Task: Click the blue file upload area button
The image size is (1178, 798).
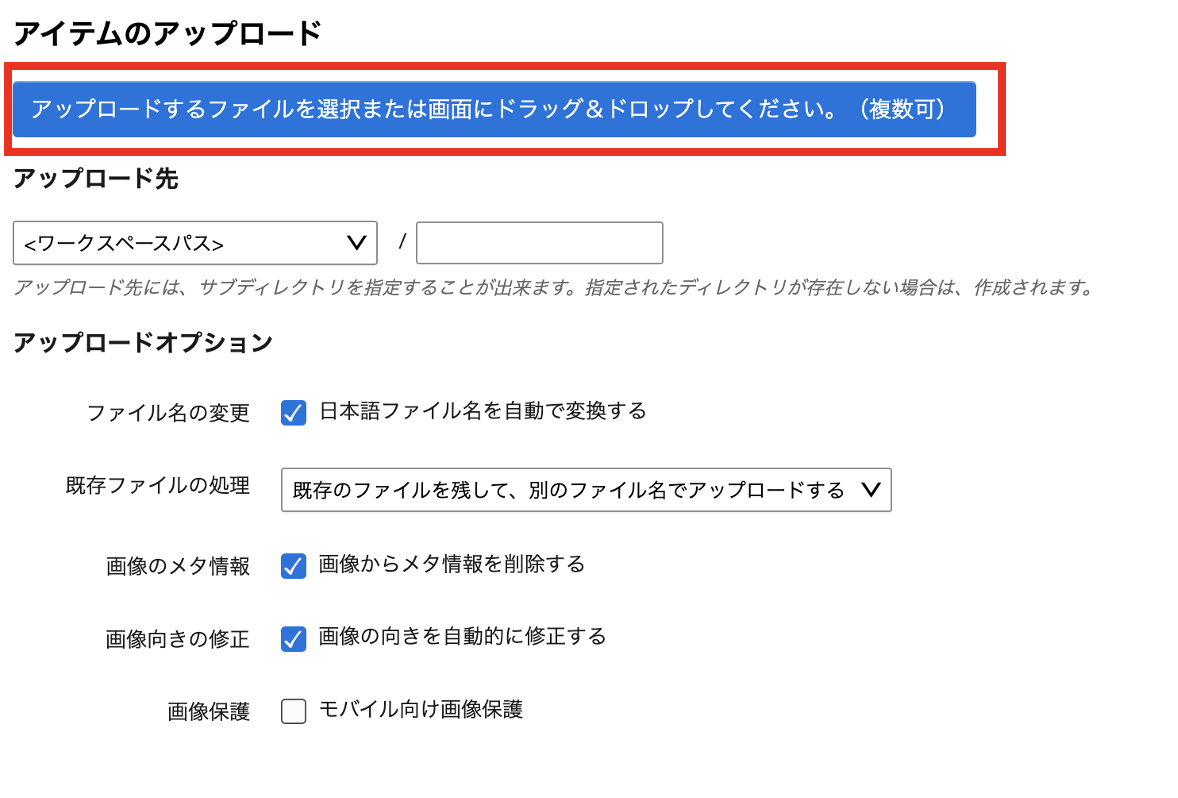Action: 494,110
